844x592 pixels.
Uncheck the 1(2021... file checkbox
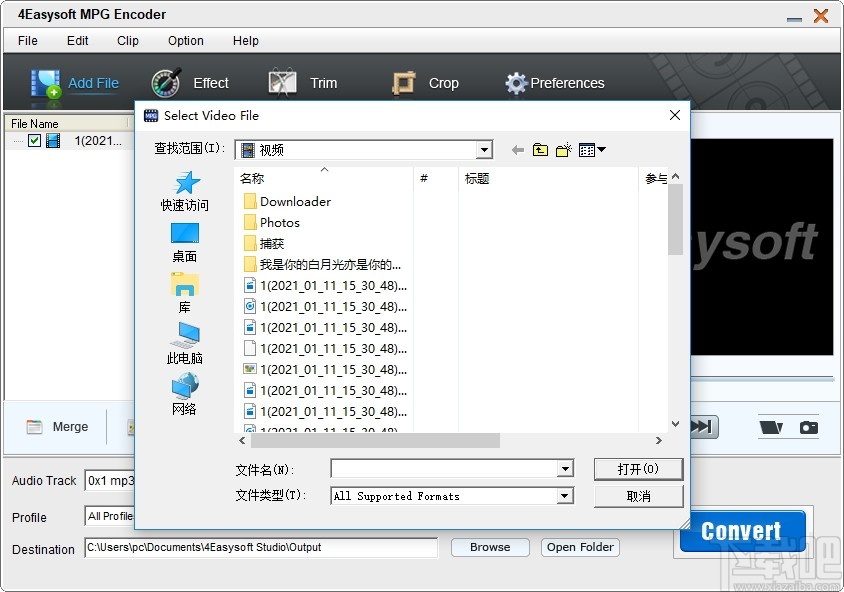[35, 141]
